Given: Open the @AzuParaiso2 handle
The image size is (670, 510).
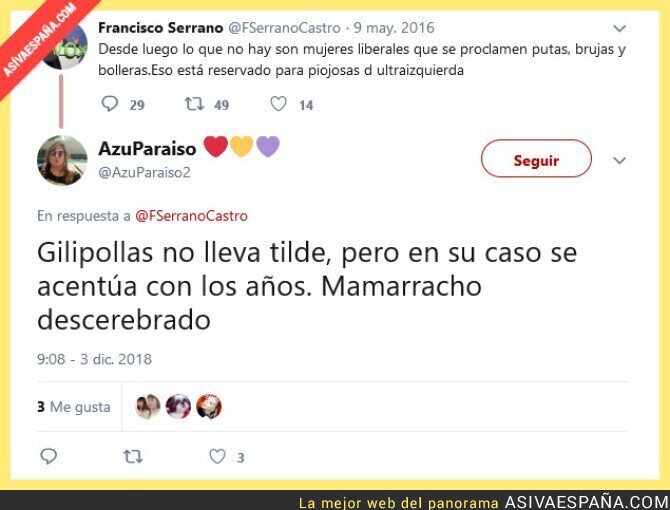Looking at the screenshot, I should (144, 173).
